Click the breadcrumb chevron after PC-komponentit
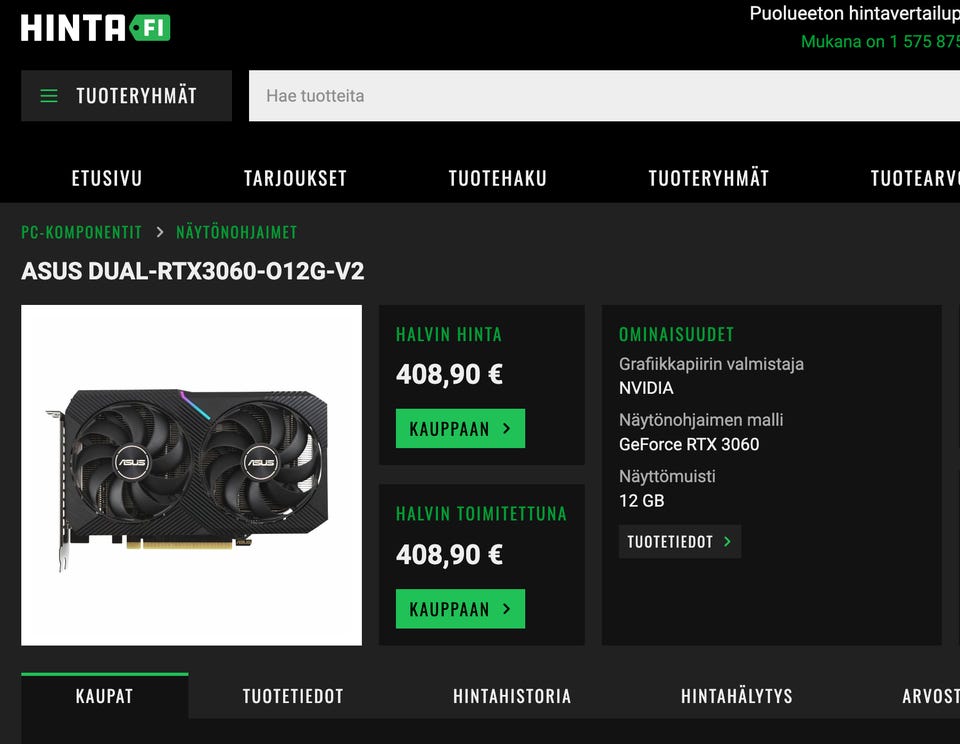The width and height of the screenshot is (960, 744). pyautogui.click(x=160, y=232)
